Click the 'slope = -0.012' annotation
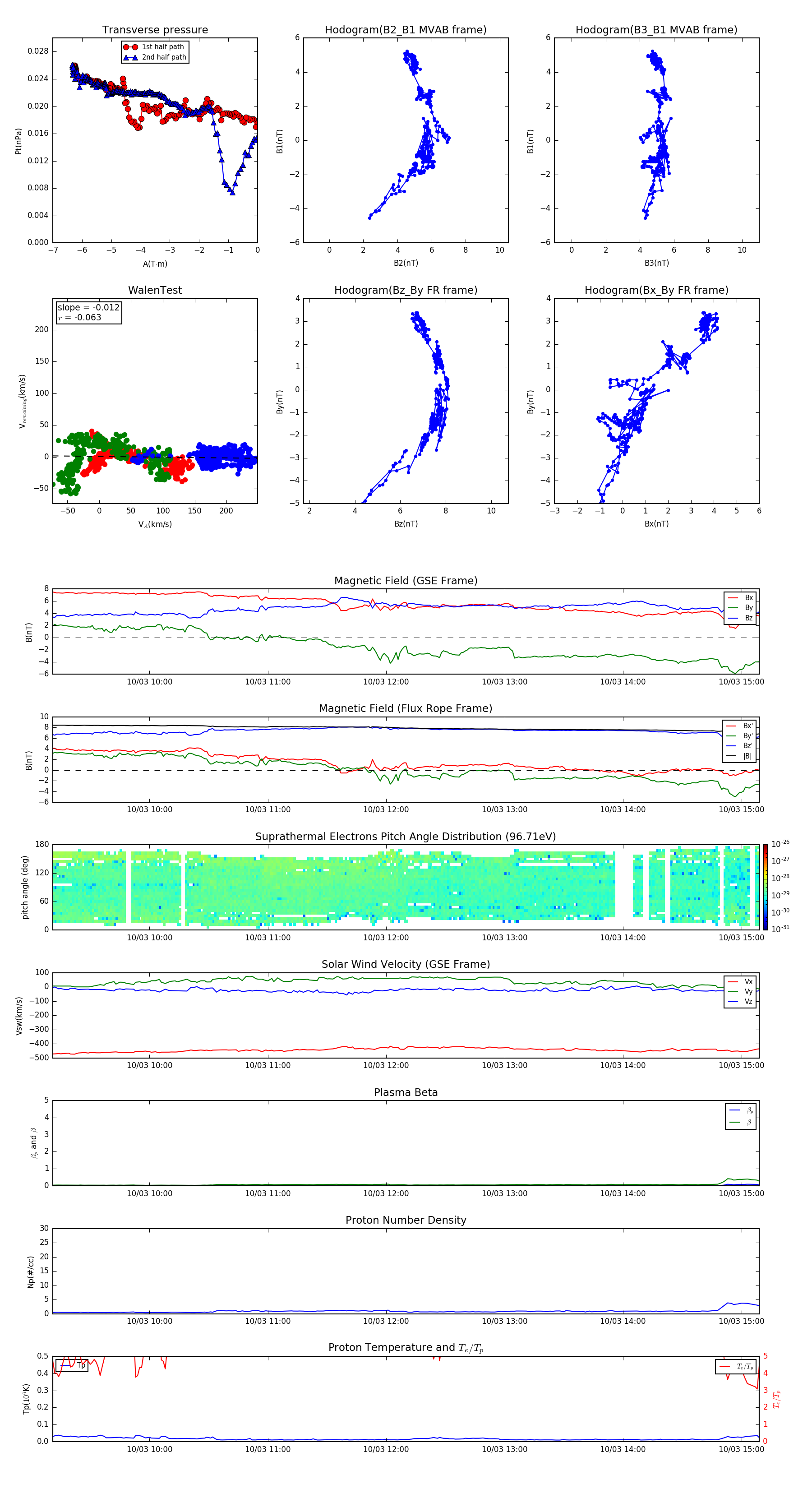Image resolution: width=812 pixels, height=1489 pixels. point(88,308)
